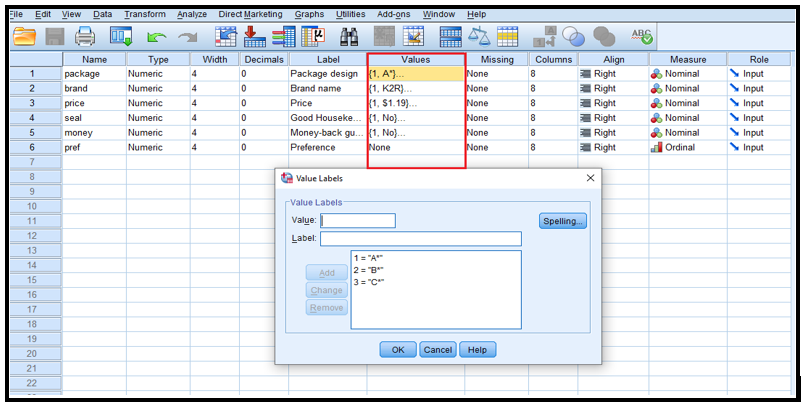Run Spell check ABC toolbar icon
Viewport: 807px width, 410px height.
(x=642, y=37)
